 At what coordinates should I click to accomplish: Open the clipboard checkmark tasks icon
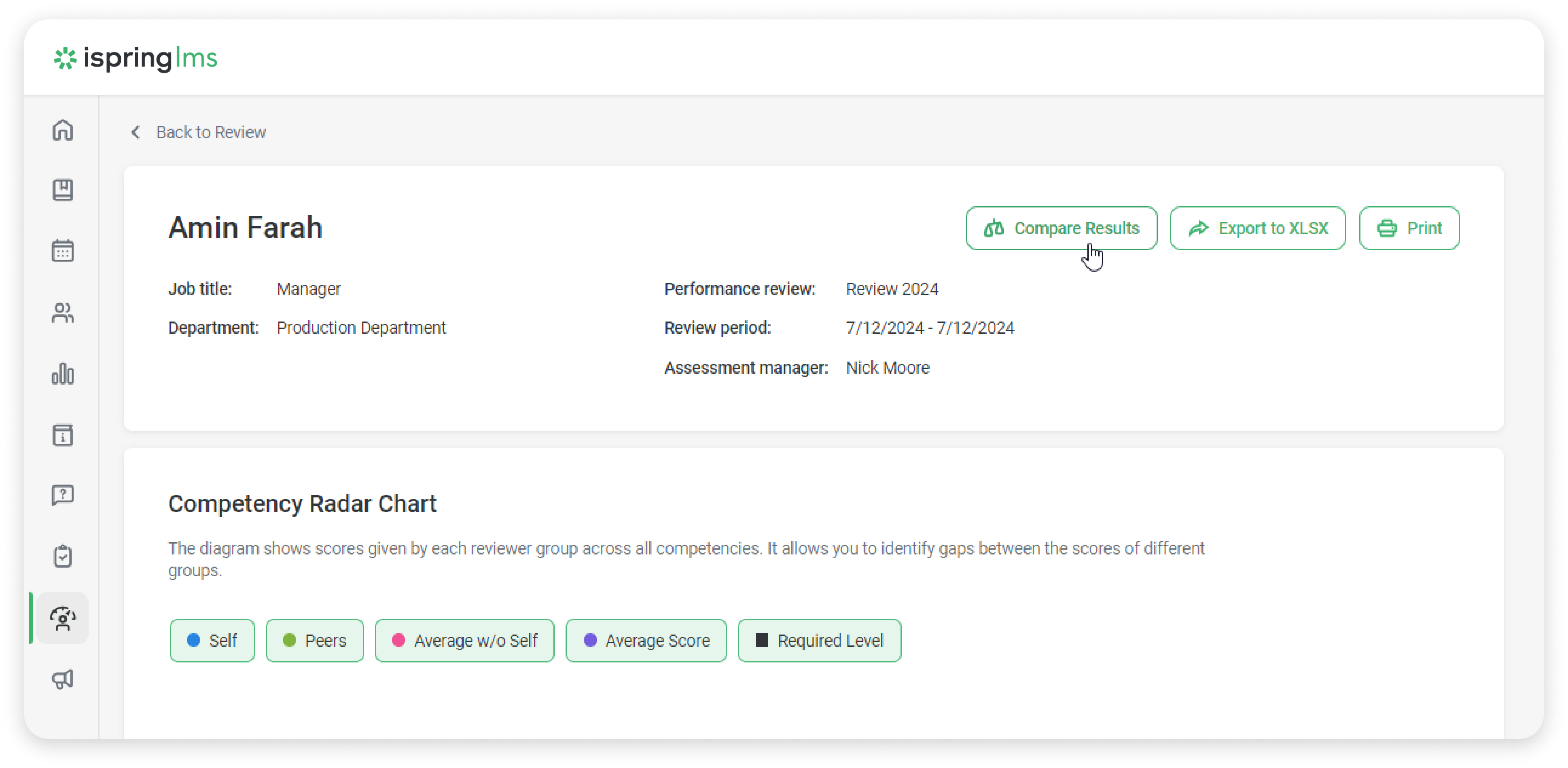[x=63, y=556]
